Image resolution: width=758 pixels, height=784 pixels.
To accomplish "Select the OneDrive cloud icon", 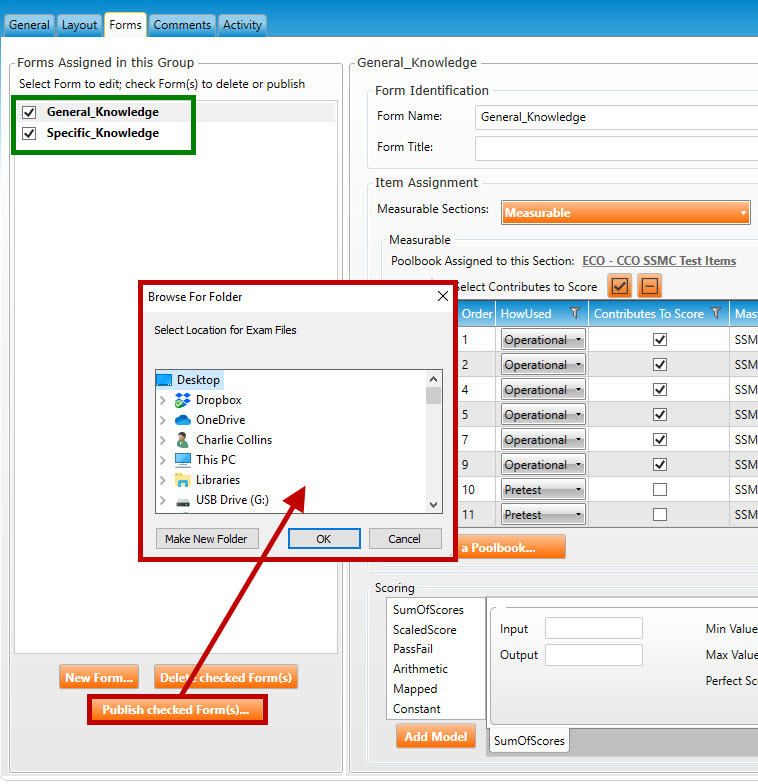I will pos(183,420).
